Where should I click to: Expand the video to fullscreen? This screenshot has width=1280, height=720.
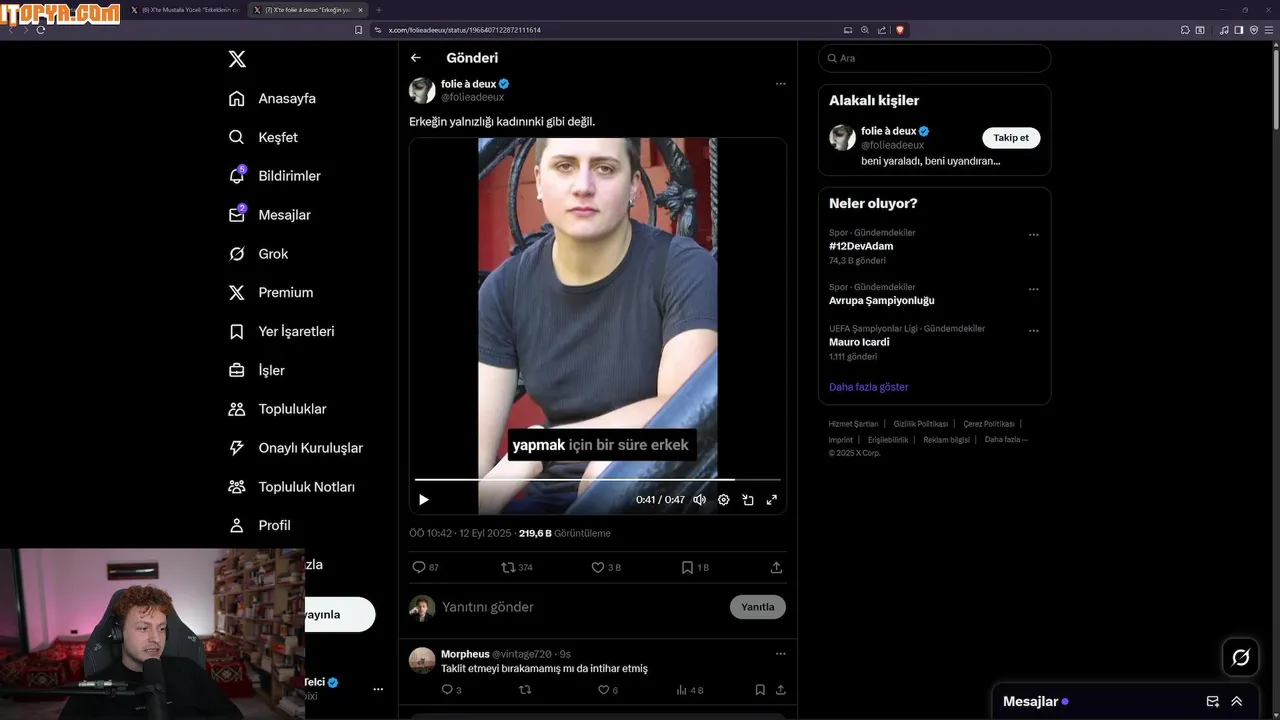(772, 500)
